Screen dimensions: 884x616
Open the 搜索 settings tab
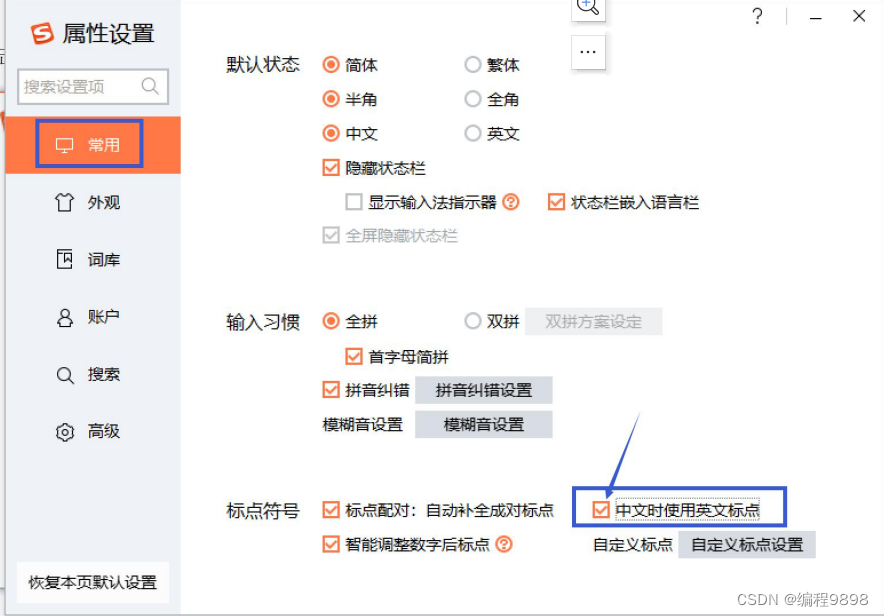click(x=93, y=375)
